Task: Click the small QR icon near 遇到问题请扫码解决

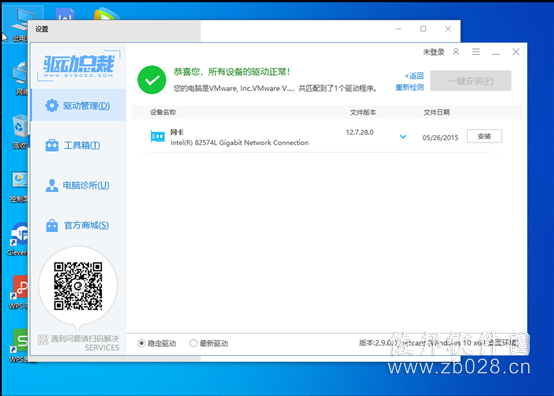Action: tap(43, 339)
